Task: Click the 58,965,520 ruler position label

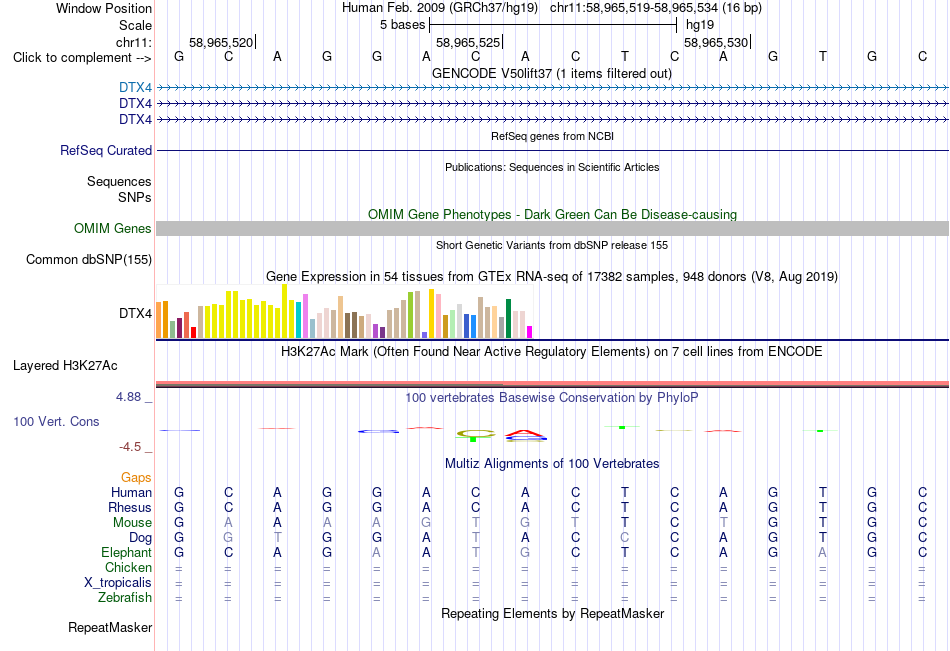Action: point(221,42)
